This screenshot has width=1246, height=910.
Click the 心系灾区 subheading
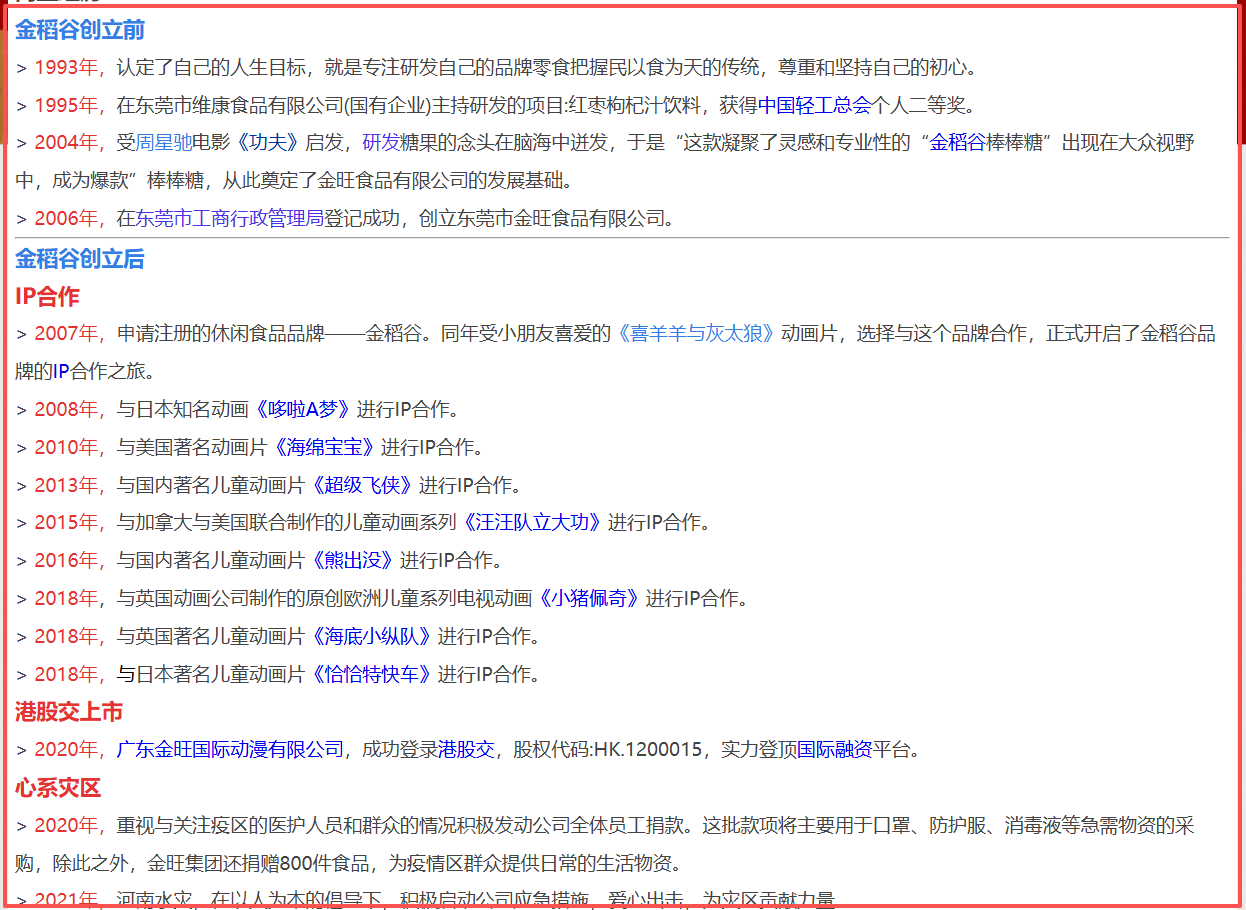point(58,788)
